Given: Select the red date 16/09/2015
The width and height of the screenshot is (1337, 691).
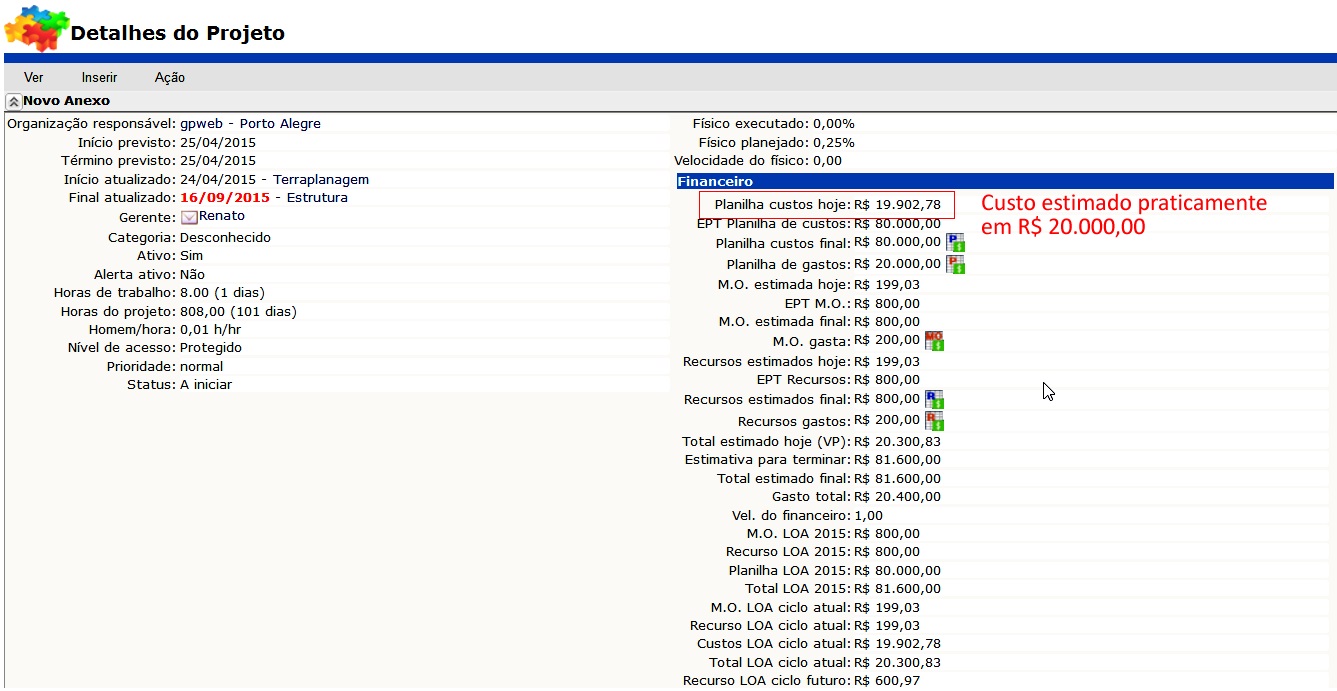Looking at the screenshot, I should point(225,198).
